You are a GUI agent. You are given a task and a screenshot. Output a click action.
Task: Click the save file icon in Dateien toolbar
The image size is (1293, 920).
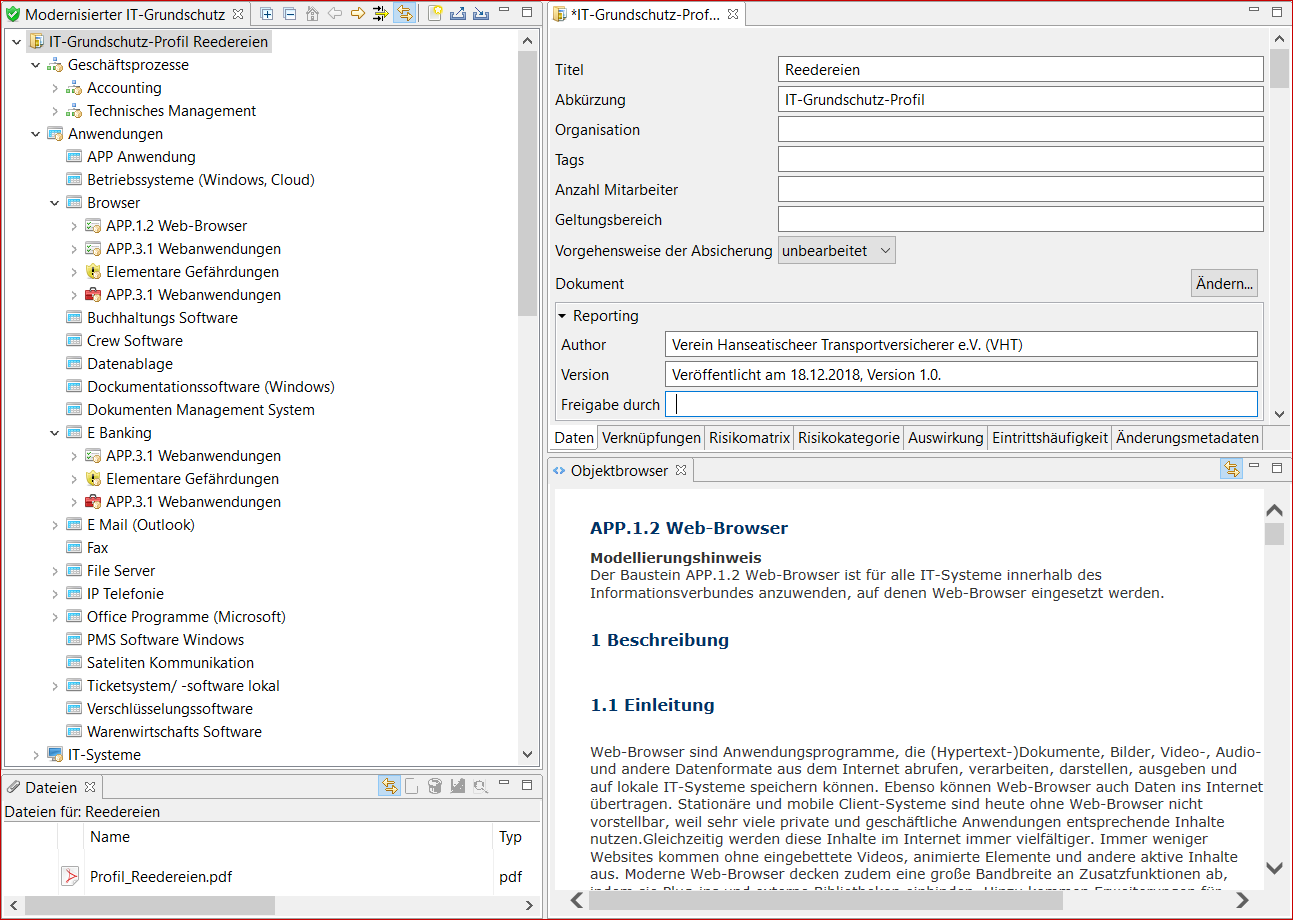point(458,787)
